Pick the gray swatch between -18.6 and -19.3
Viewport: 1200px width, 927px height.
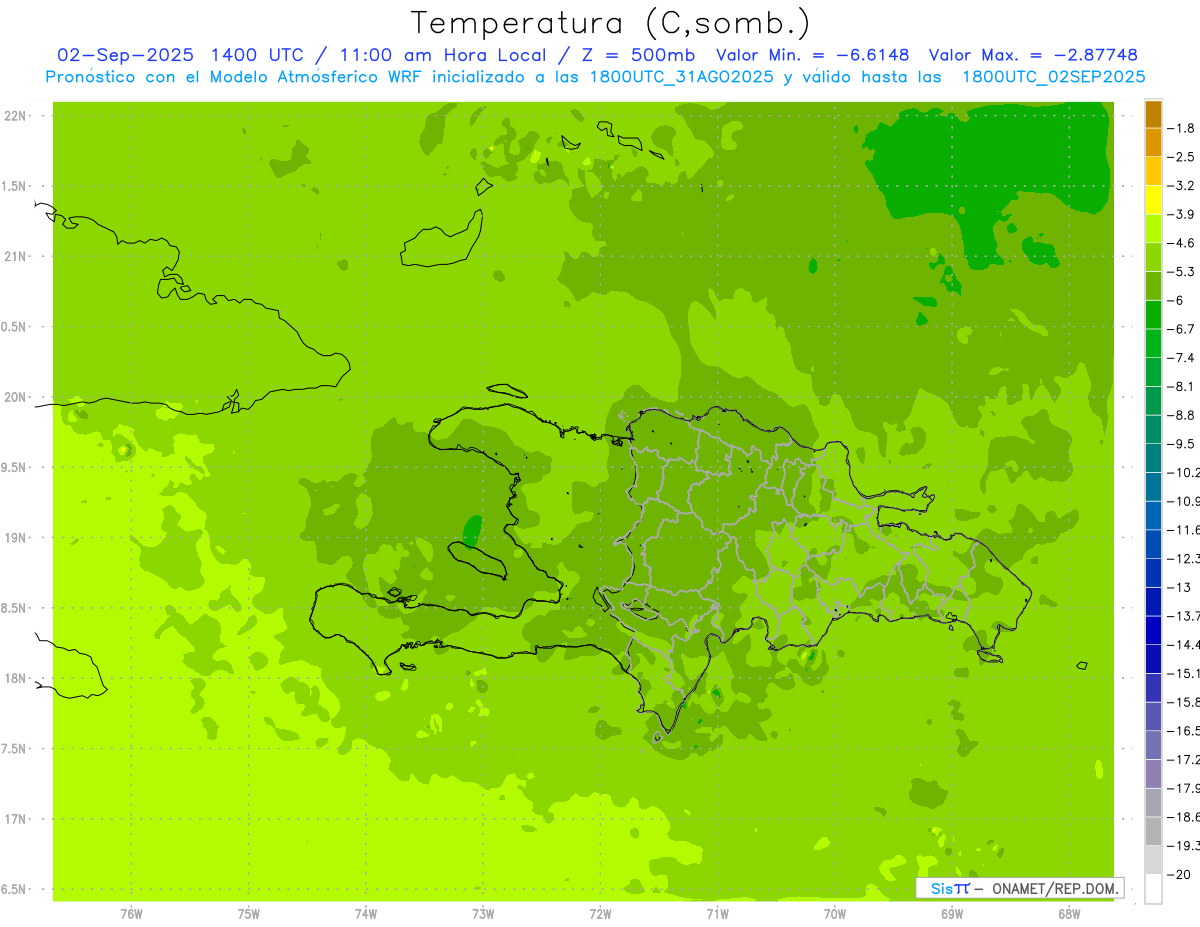(1153, 832)
